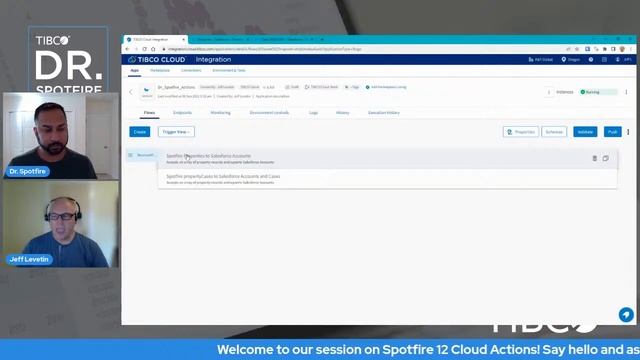This screenshot has height=360, width=640.
Task: Open the Properties button
Action: [521, 132]
